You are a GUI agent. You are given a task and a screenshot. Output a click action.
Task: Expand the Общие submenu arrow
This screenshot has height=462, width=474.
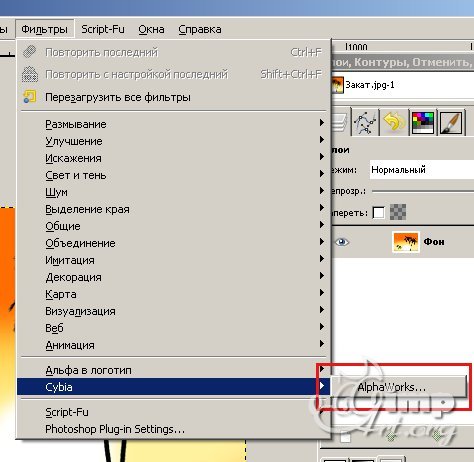(322, 225)
